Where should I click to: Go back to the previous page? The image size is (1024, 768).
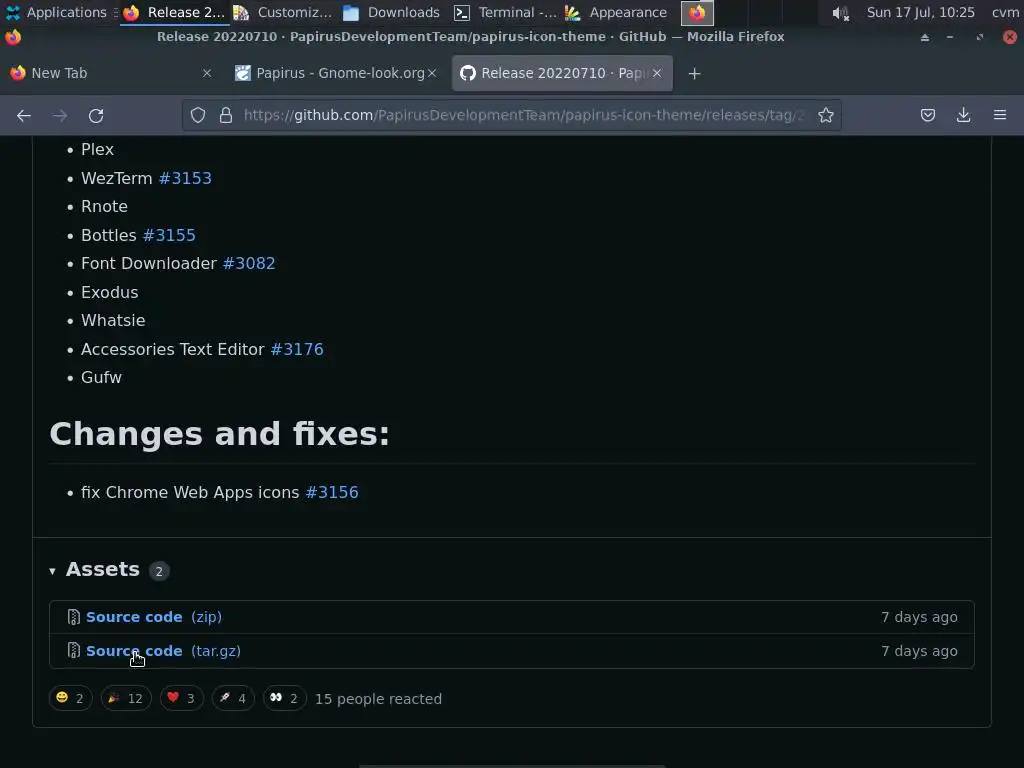pos(24,116)
